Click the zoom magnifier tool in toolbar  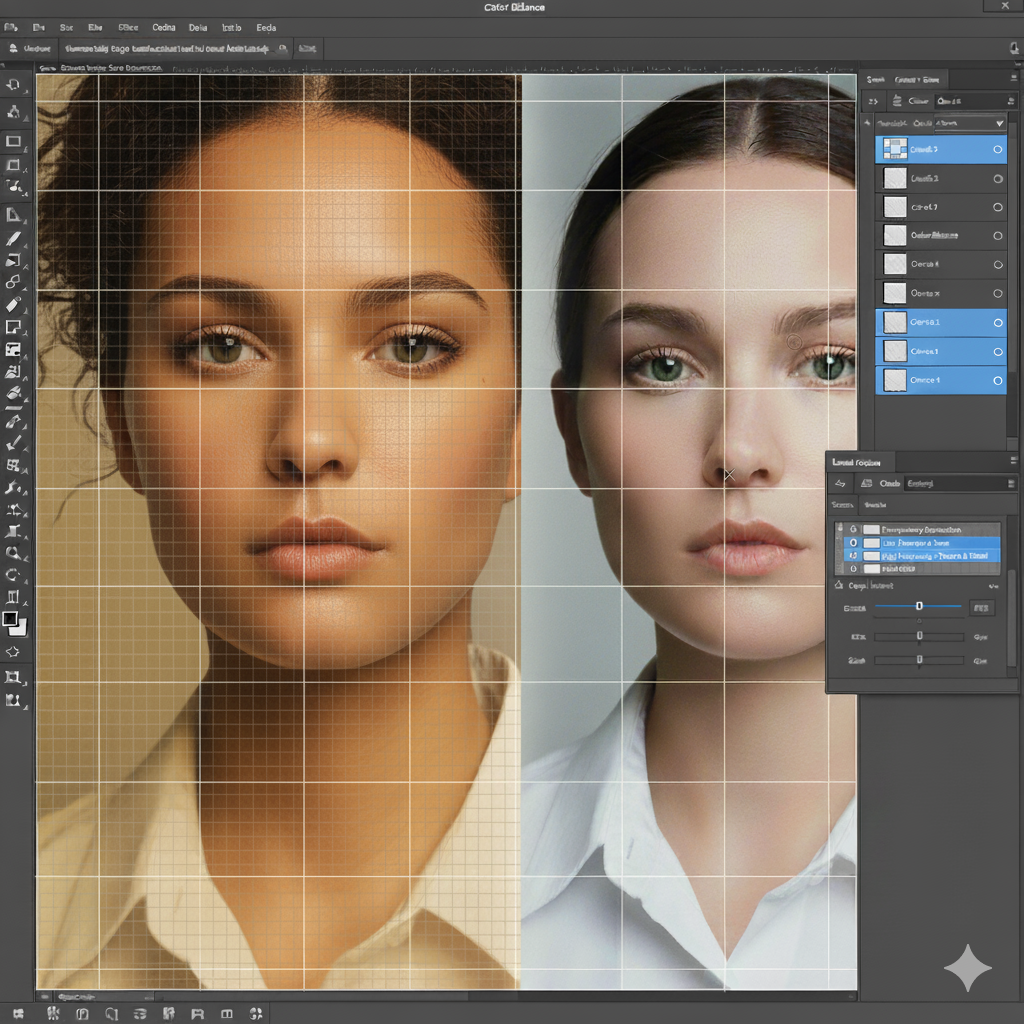pyautogui.click(x=14, y=552)
